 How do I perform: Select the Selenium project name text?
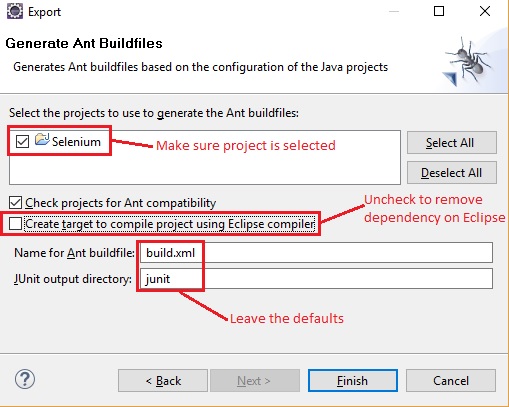76,142
